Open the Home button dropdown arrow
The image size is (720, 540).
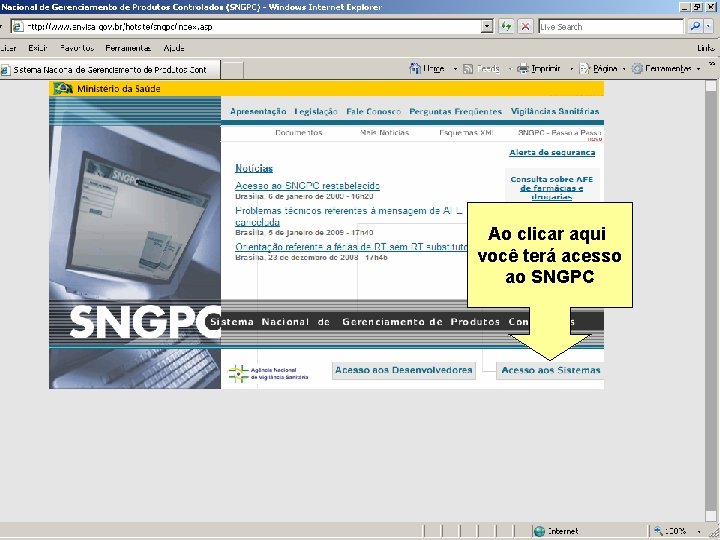click(455, 69)
